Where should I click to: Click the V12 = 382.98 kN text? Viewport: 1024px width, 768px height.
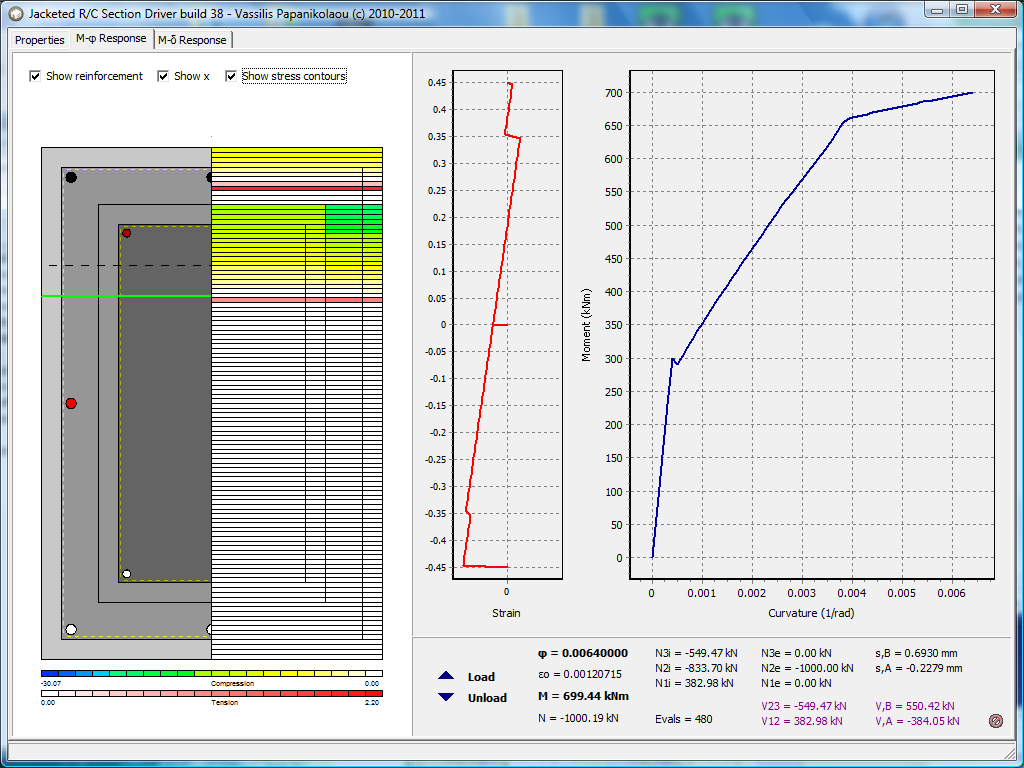(x=801, y=721)
